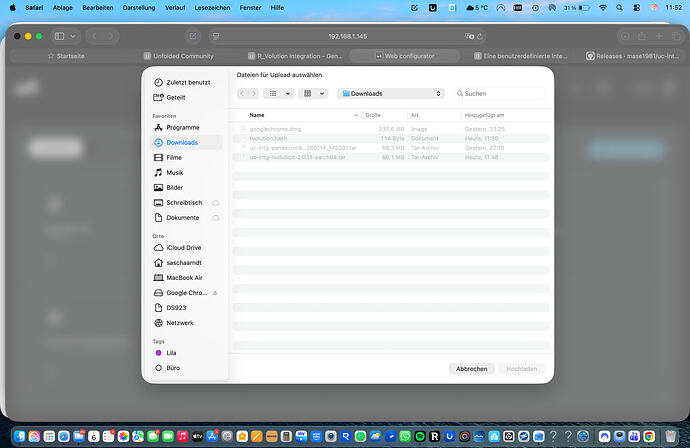Expand the Downloads location popup menu
Screen dimensions: 690x448
coord(390,93)
